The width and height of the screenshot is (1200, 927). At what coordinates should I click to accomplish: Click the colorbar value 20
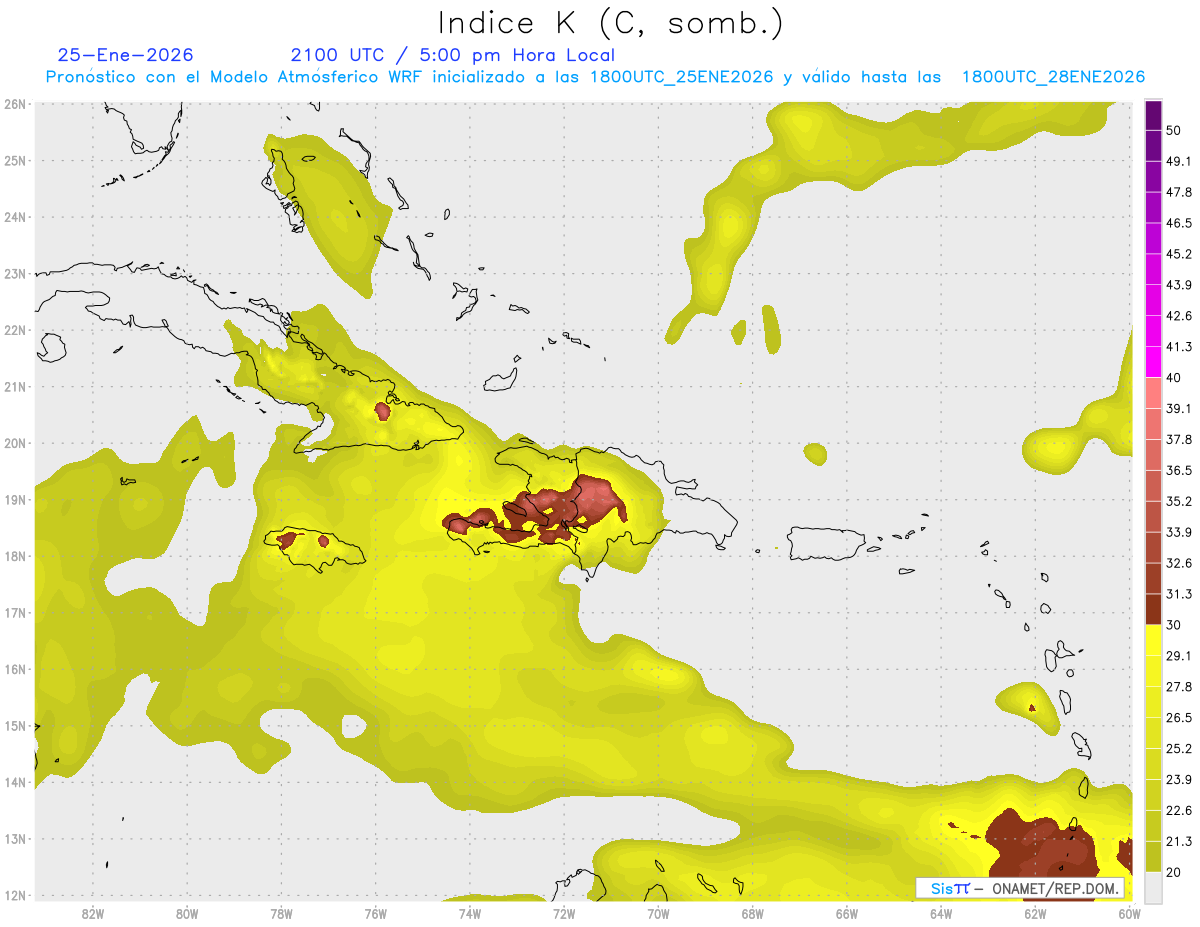pyautogui.click(x=1174, y=872)
